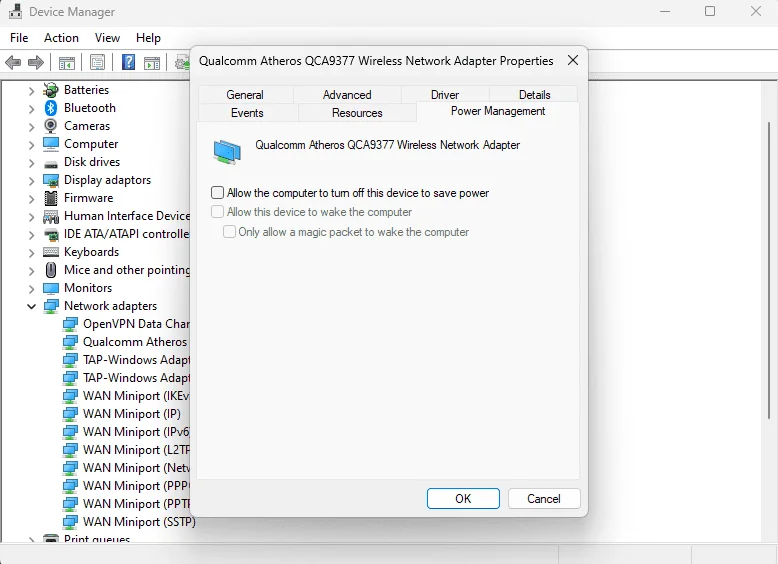The height and width of the screenshot is (564, 778).
Task: Select the Power Management tab
Action: [x=498, y=111]
